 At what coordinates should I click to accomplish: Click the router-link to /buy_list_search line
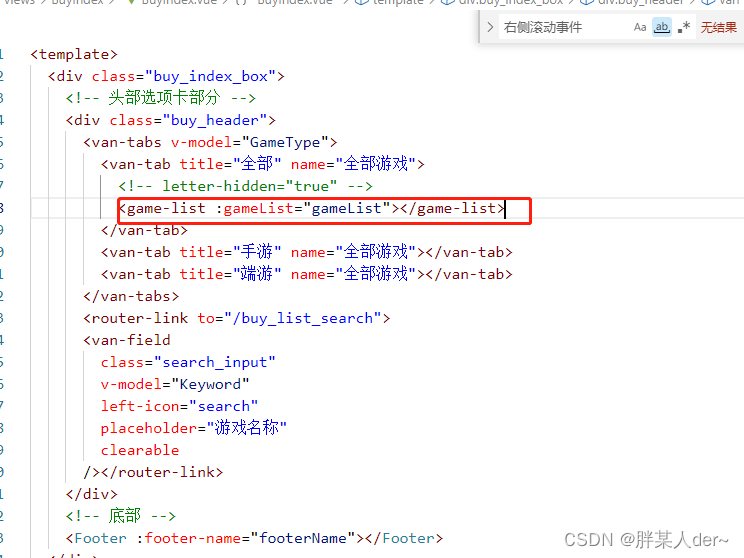pyautogui.click(x=237, y=318)
